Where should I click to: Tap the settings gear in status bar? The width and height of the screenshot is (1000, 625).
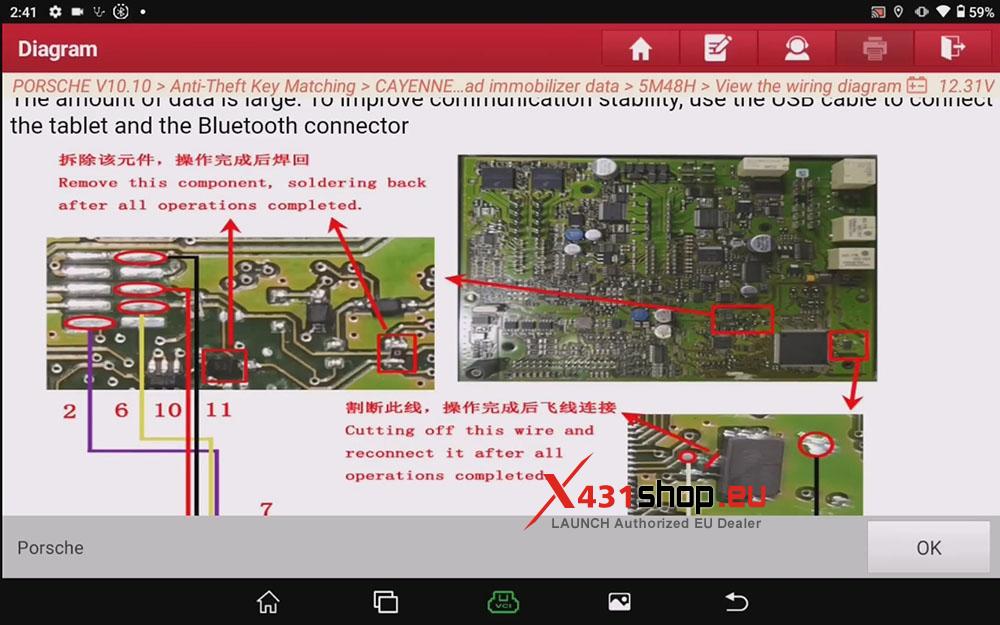coord(55,11)
